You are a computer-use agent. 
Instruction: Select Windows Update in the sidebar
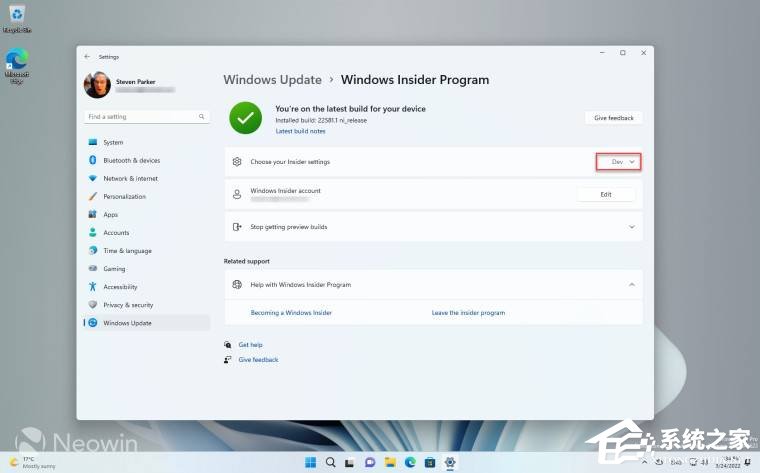[x=147, y=323]
